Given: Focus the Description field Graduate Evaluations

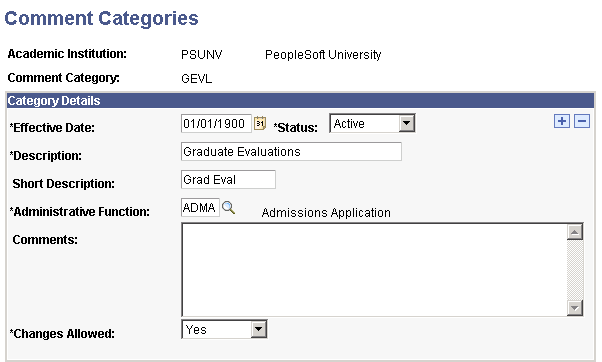Looking at the screenshot, I should pos(291,152).
